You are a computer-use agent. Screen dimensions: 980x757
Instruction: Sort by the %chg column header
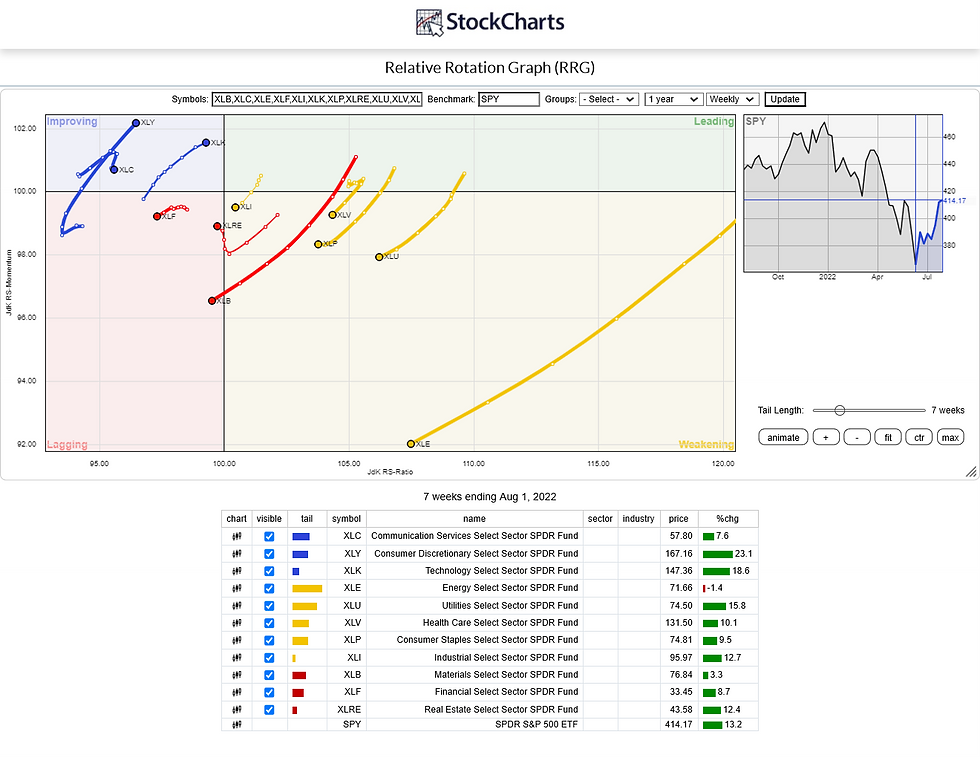click(x=728, y=519)
